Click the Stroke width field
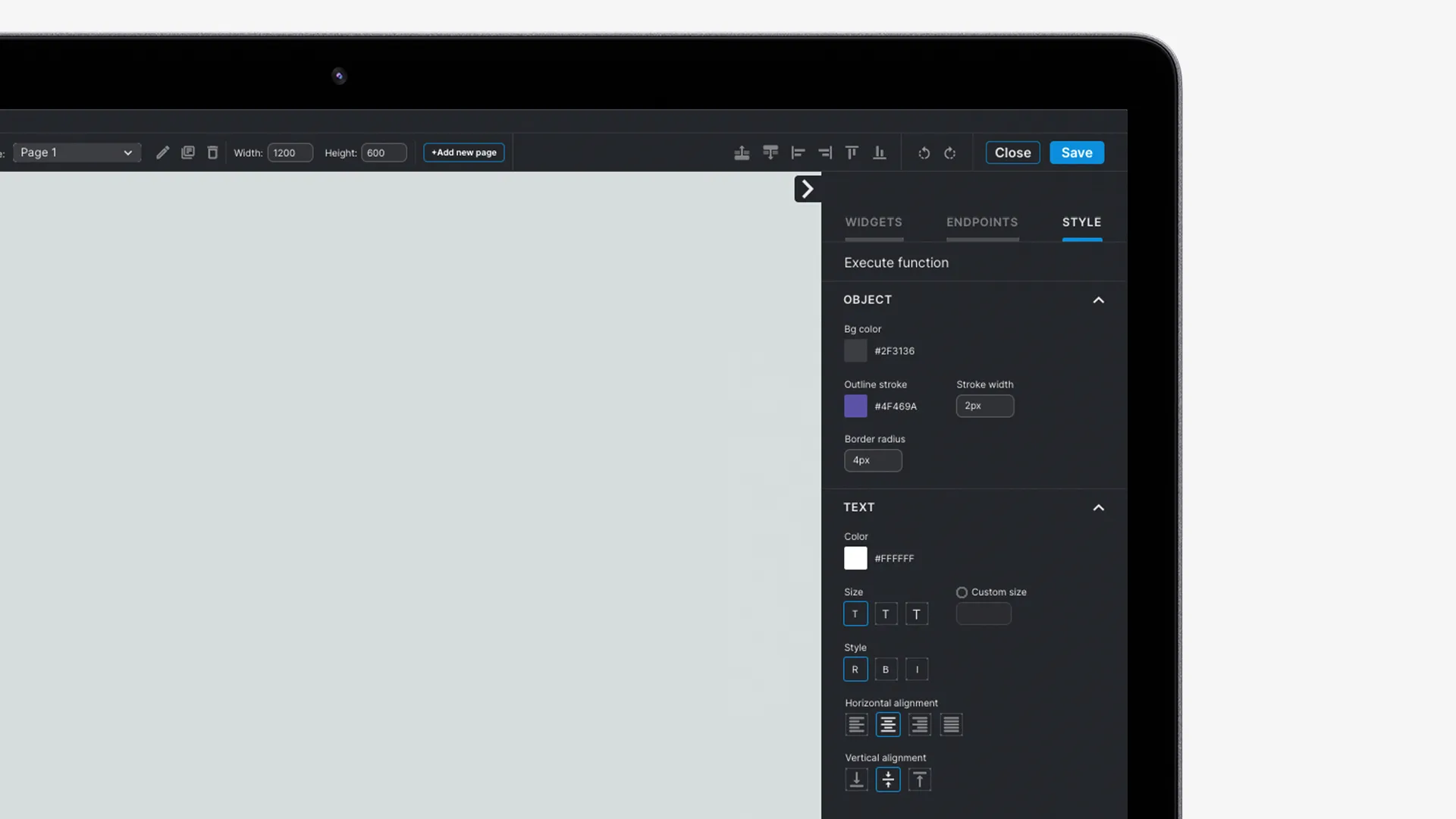This screenshot has height=819, width=1456. pos(985,406)
